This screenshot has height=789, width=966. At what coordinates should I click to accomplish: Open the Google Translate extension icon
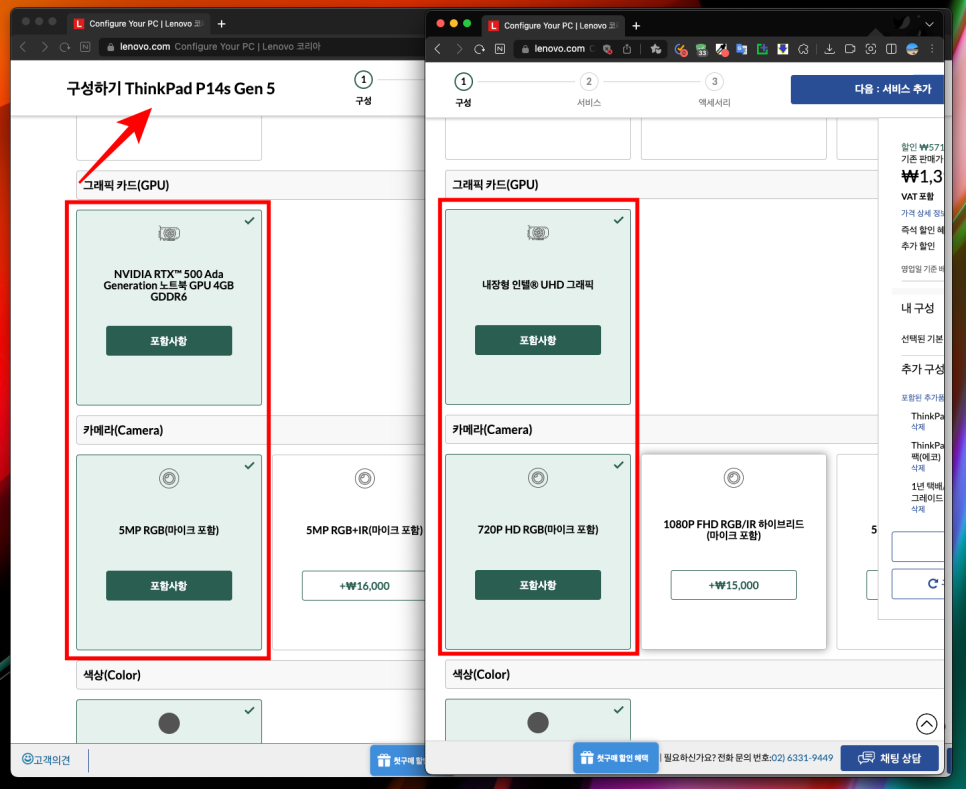tap(742, 49)
